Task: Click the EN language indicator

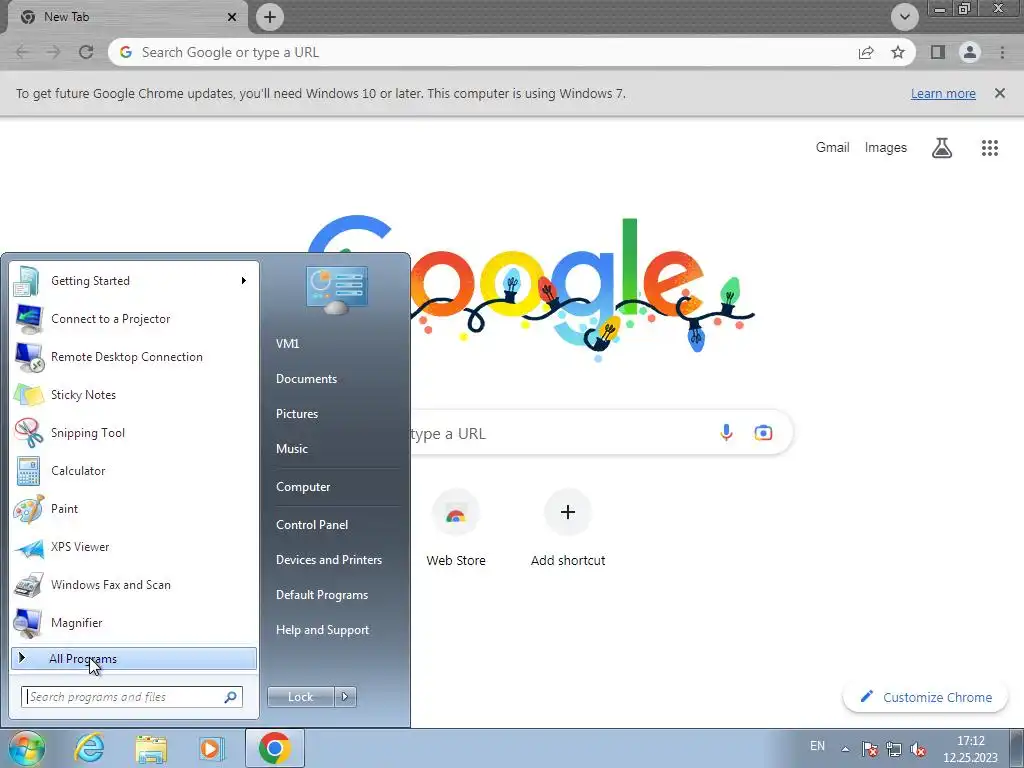Action: [817, 746]
